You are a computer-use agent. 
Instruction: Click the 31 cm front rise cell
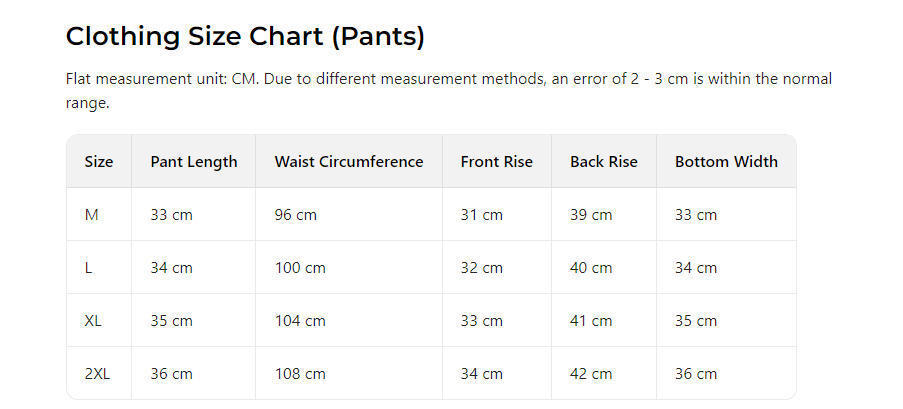click(482, 215)
